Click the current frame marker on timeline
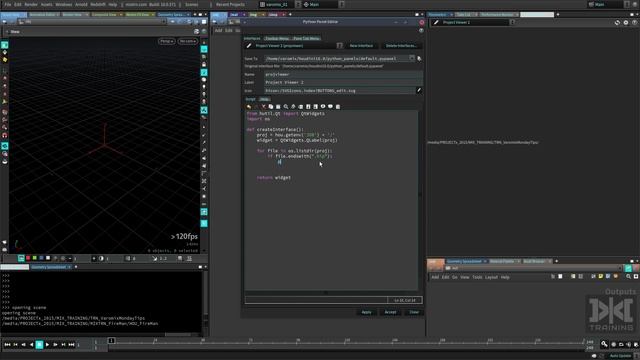Screen dimensions: 640x360 click(x=111, y=340)
